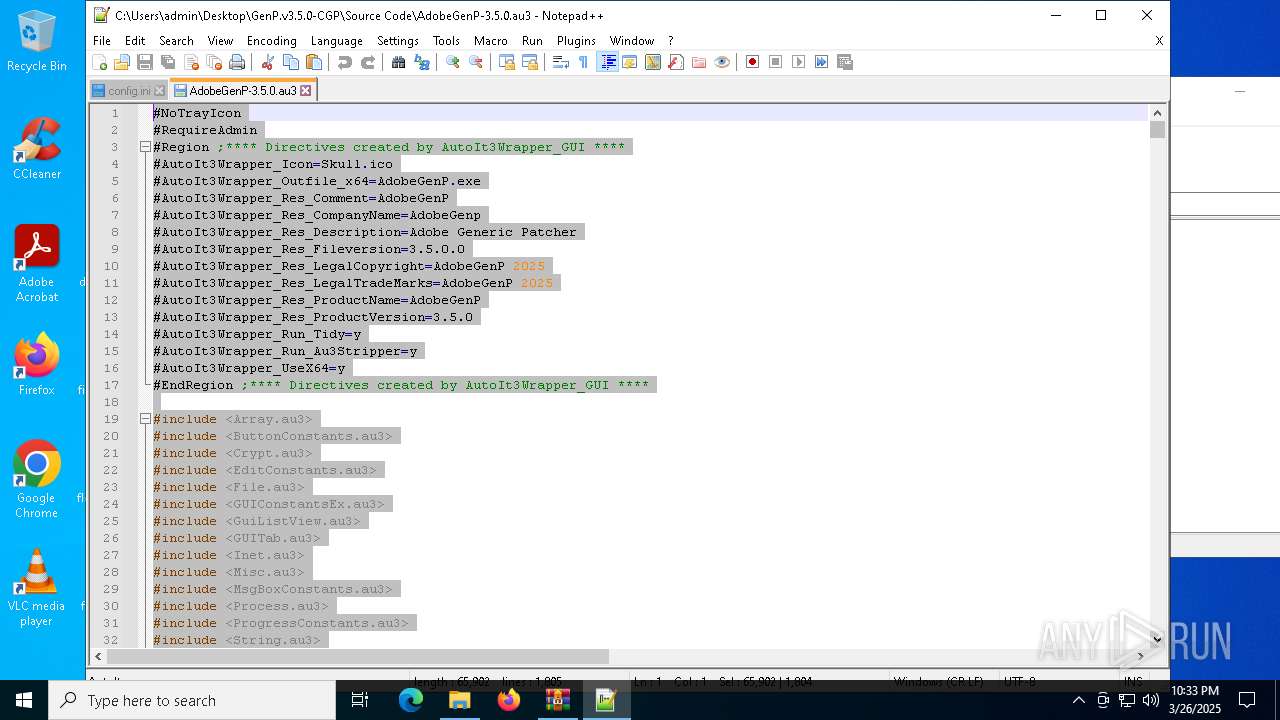
Task: Switch to the config.ini tab
Action: (129, 91)
